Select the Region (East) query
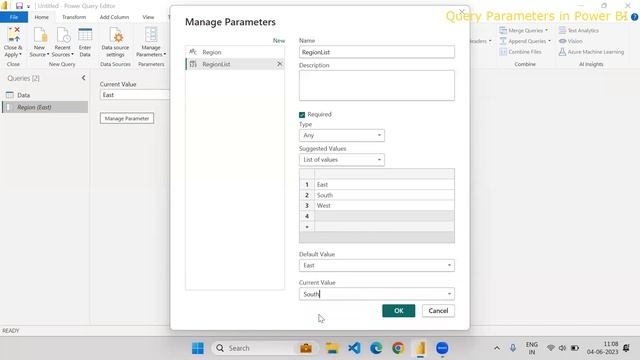The image size is (640, 360). 44,107
